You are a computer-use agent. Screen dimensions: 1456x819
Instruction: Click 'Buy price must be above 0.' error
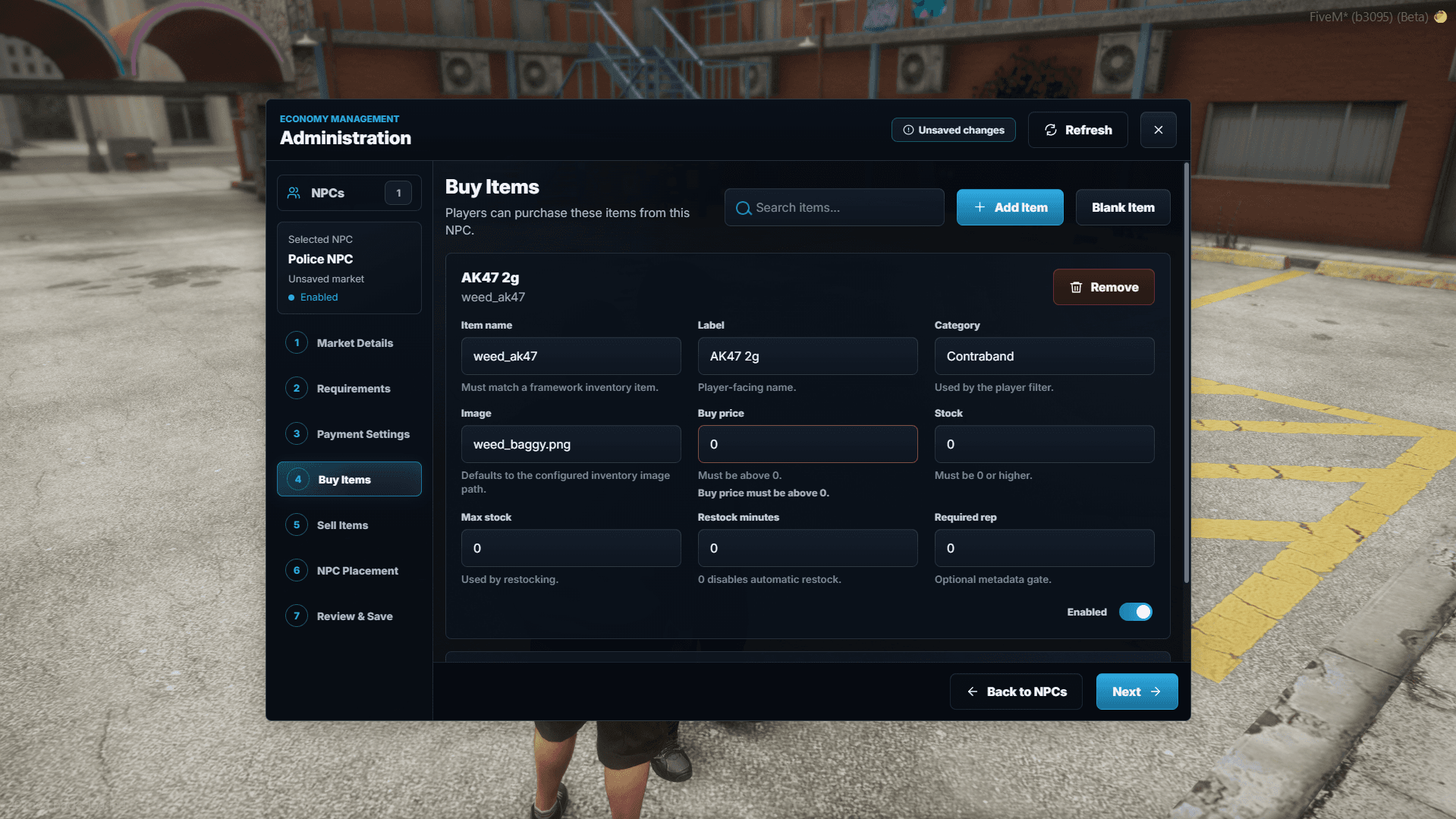[763, 493]
